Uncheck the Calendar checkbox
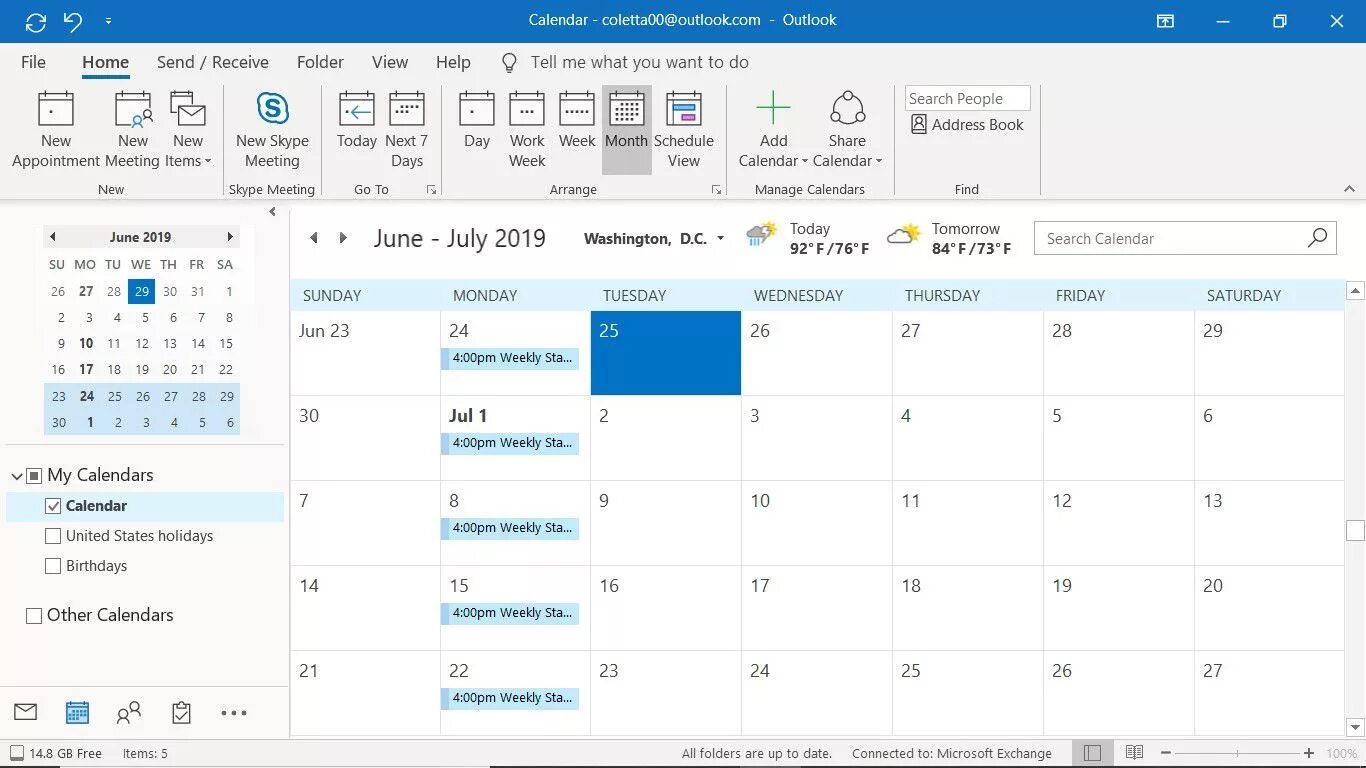The image size is (1366, 768). tap(54, 506)
